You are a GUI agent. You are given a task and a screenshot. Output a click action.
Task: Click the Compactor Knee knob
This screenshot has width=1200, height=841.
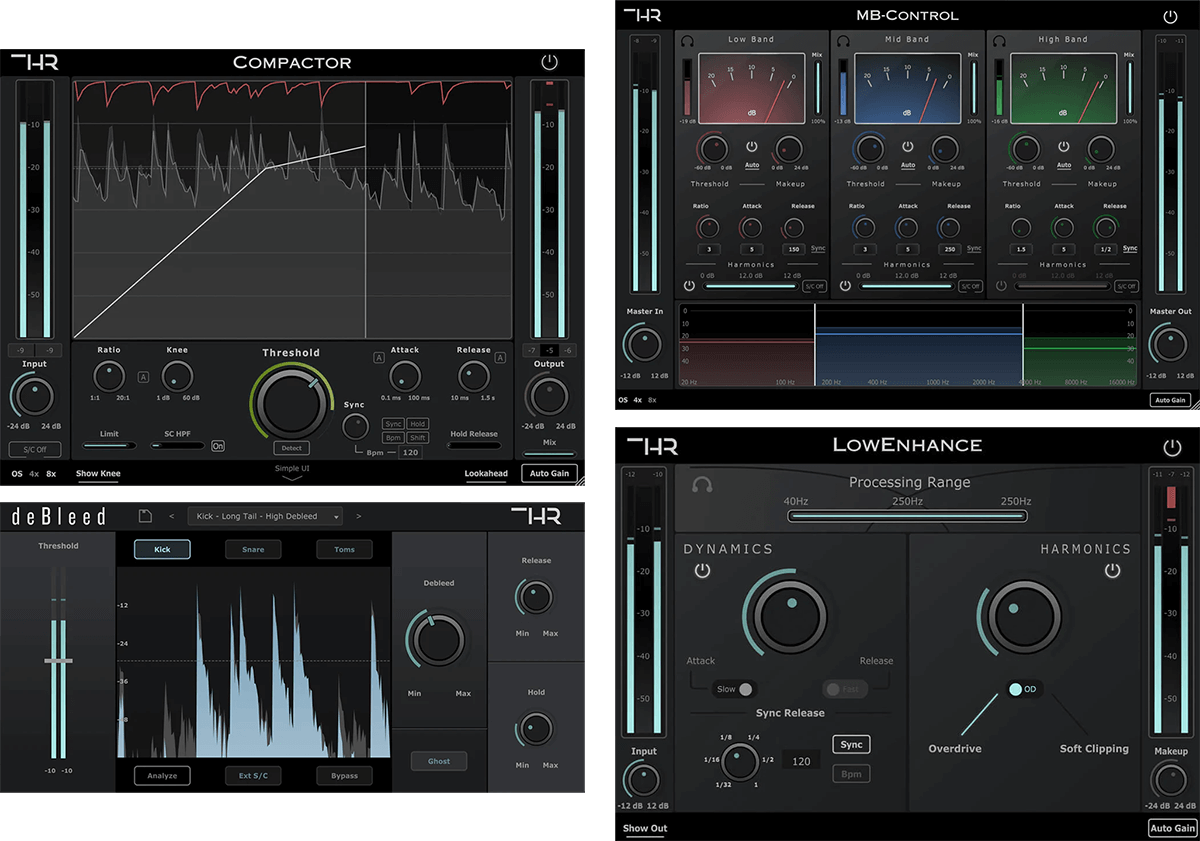[x=176, y=376]
